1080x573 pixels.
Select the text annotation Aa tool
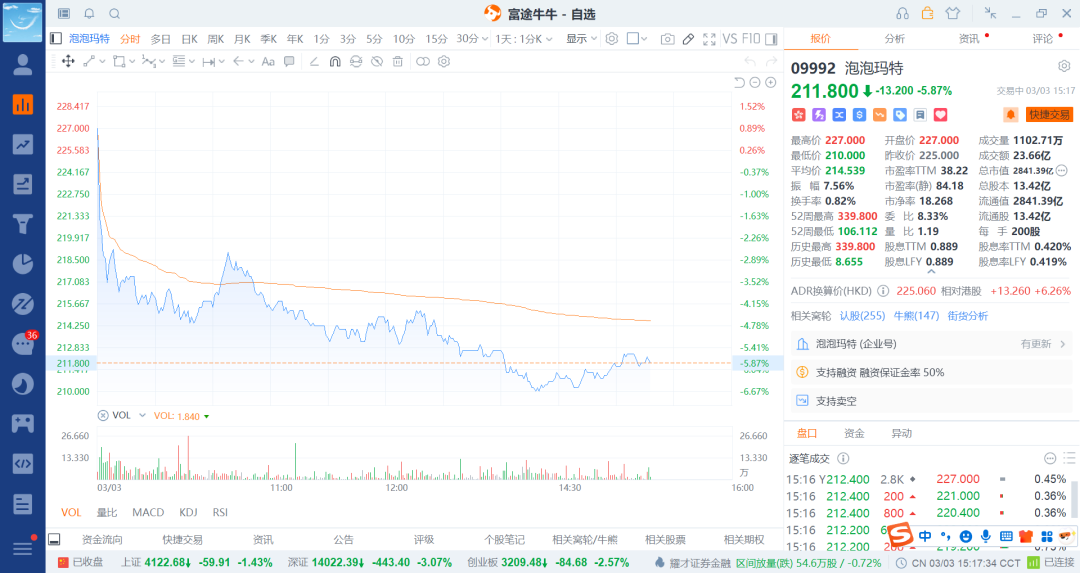(268, 61)
